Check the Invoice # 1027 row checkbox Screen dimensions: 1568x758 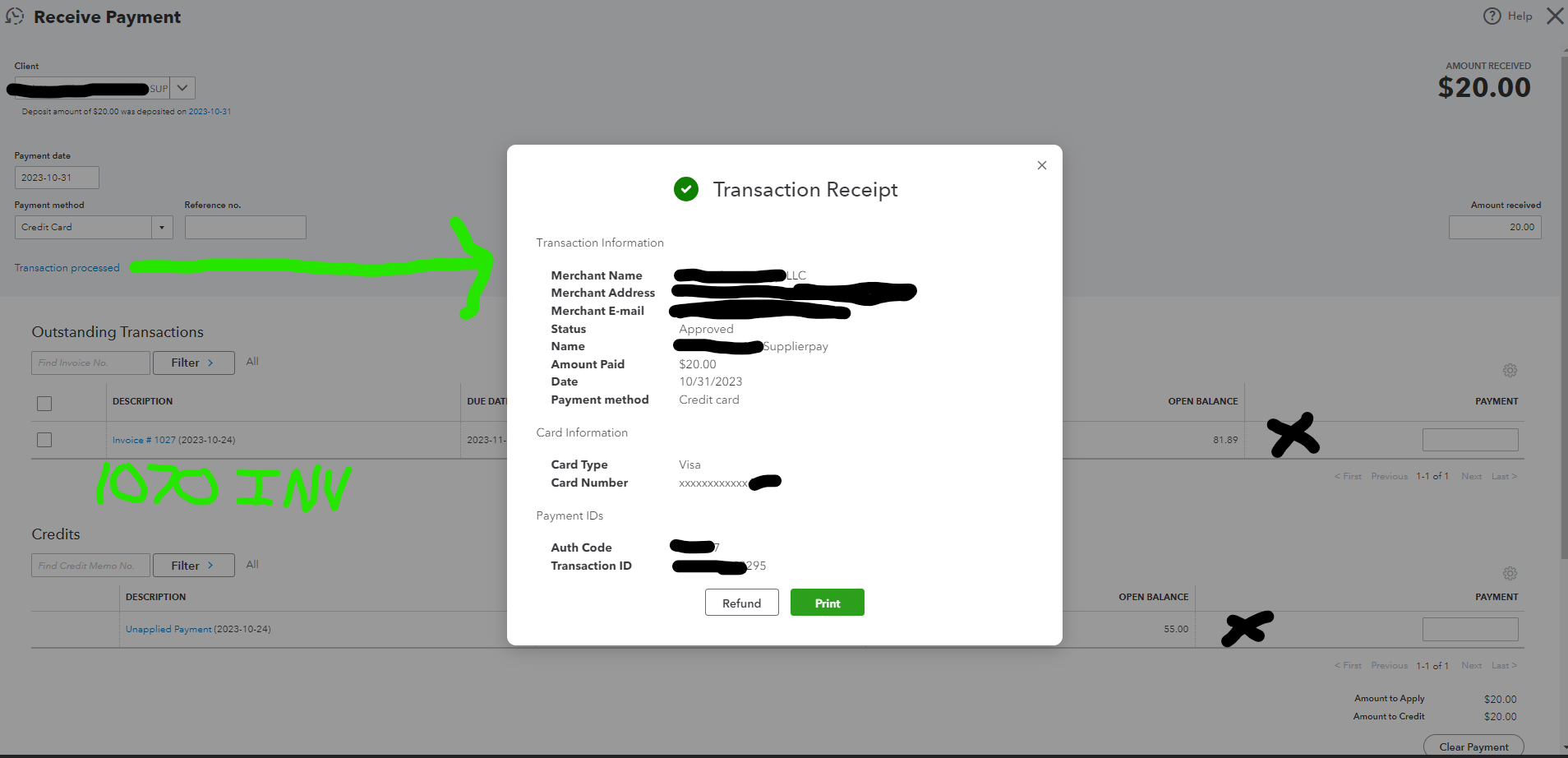coord(44,440)
